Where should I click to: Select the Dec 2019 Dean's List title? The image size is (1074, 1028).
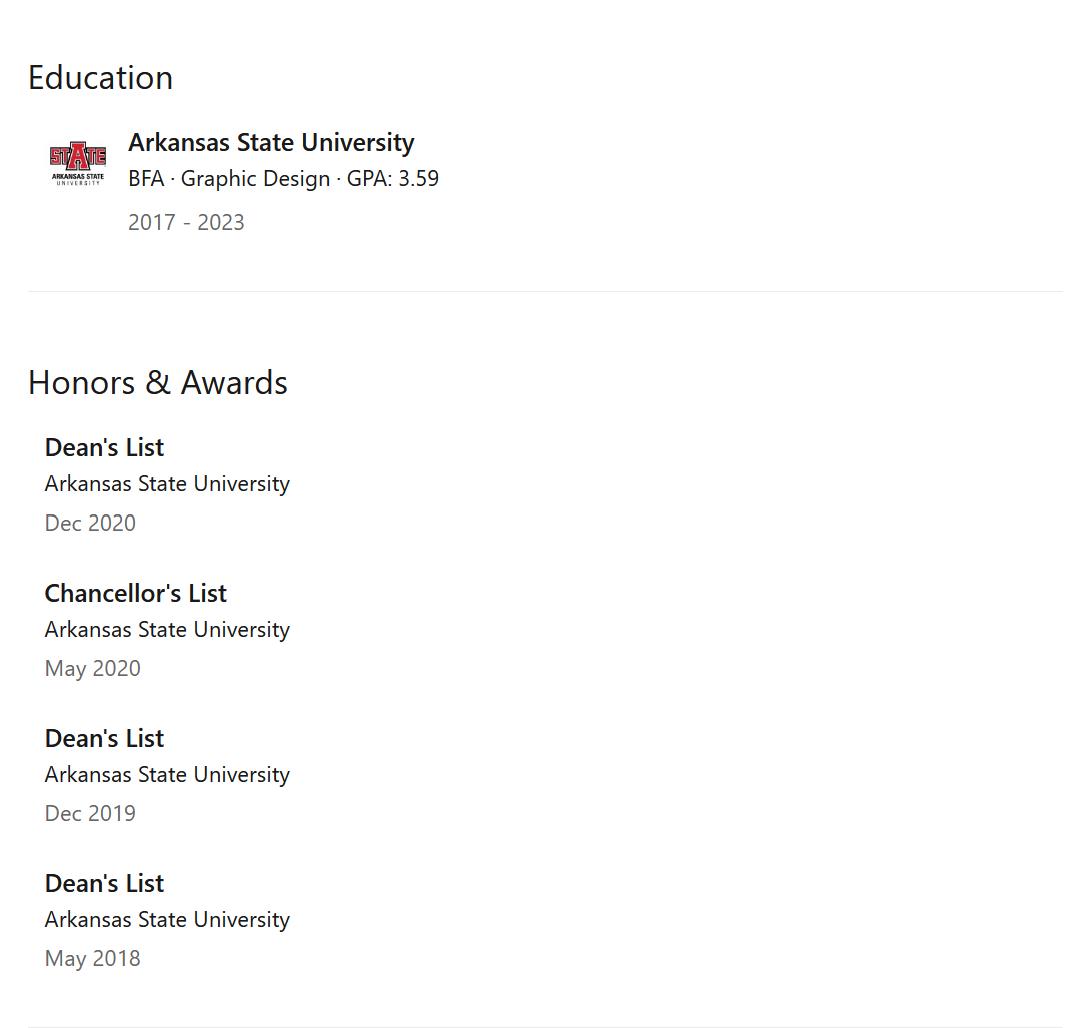point(104,738)
